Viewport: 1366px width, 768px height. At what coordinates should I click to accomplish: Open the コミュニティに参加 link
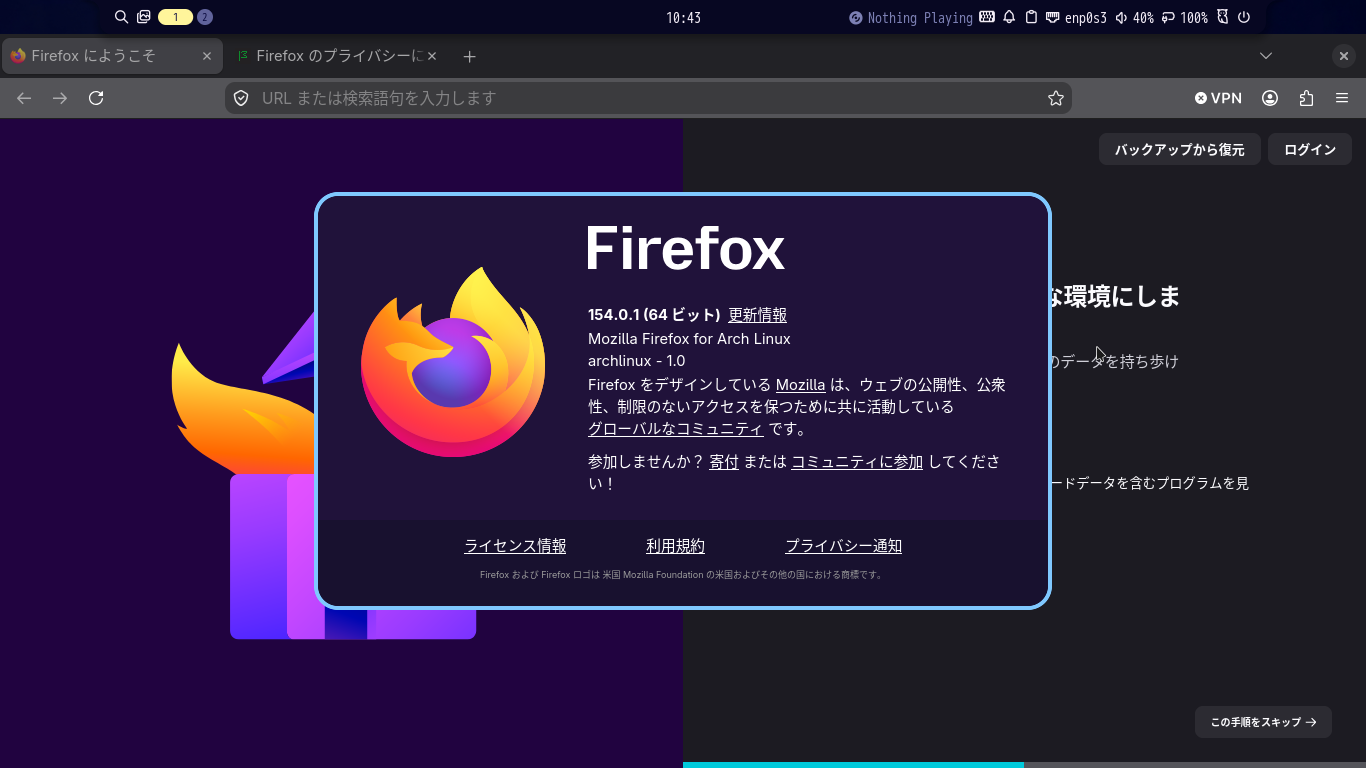click(857, 462)
